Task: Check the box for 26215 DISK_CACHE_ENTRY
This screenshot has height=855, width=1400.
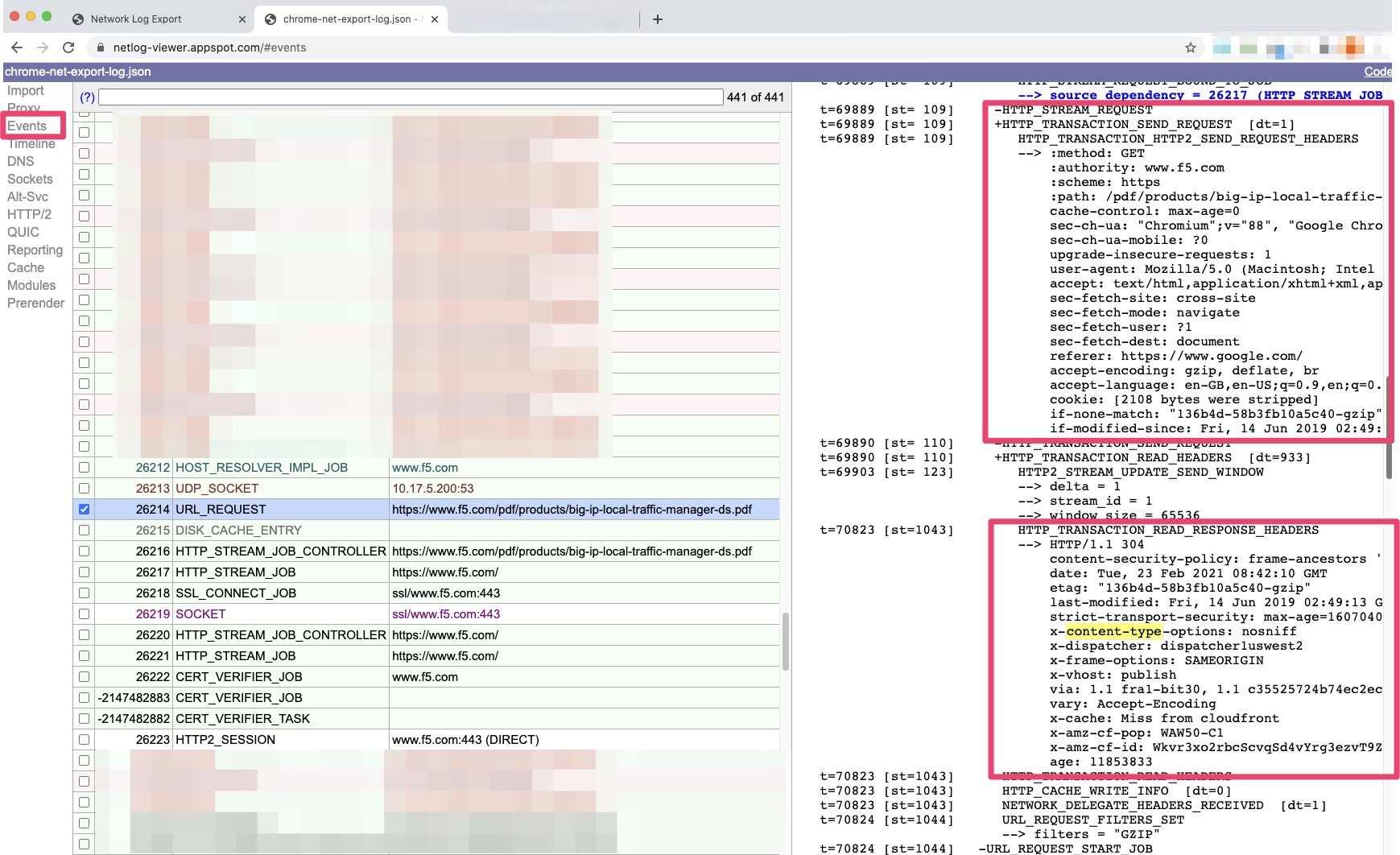Action: point(84,530)
